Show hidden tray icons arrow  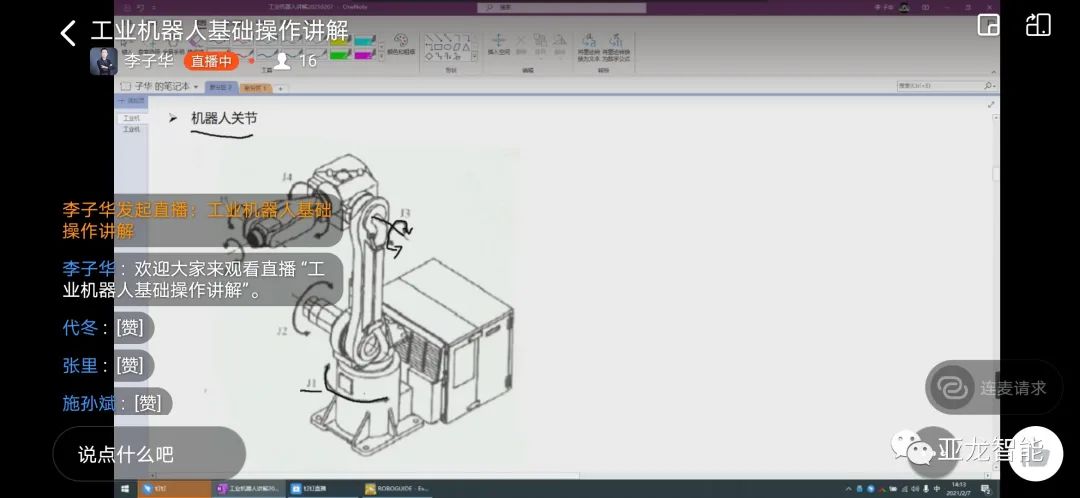pos(847,489)
